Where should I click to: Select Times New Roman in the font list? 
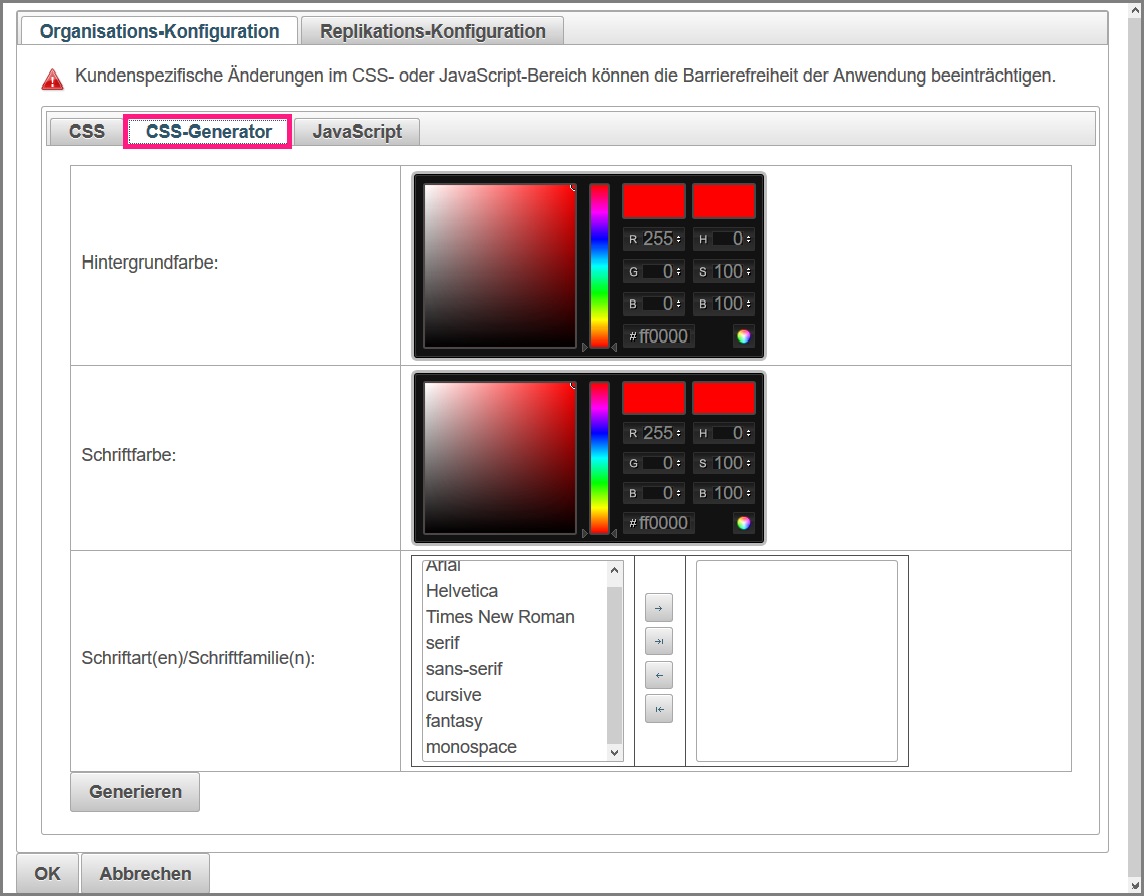click(500, 617)
